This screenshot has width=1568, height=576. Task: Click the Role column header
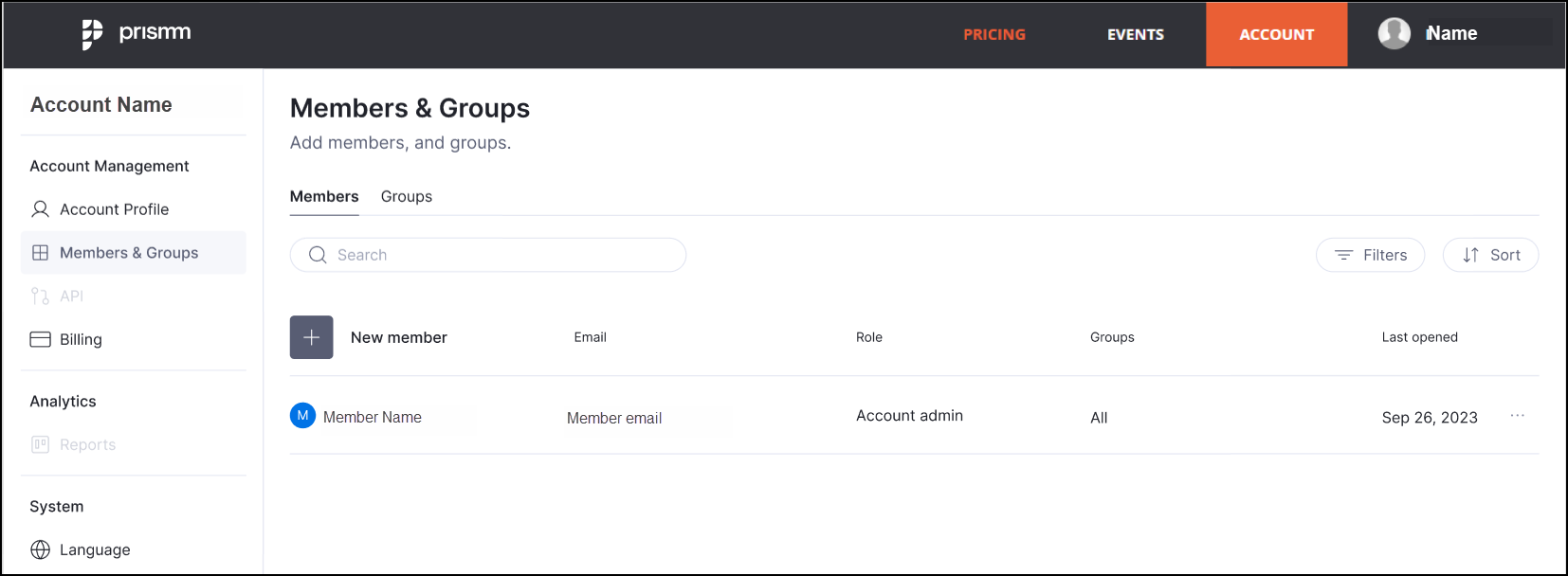coord(869,337)
